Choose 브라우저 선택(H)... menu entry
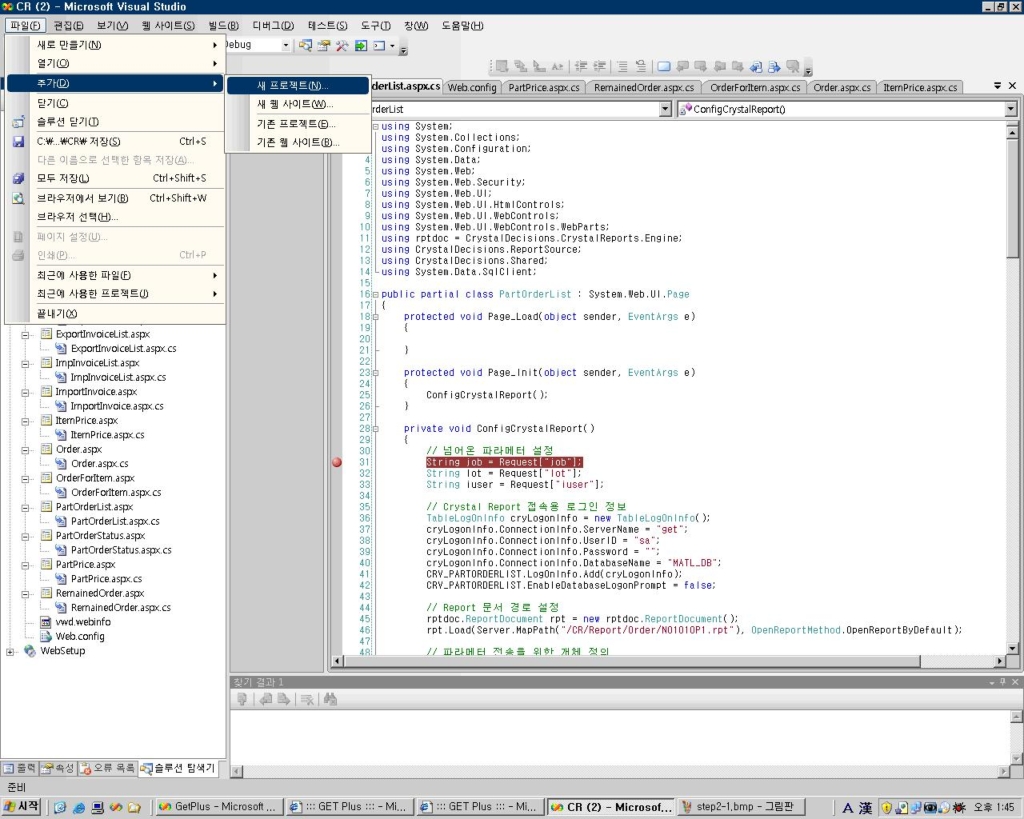 (115, 217)
